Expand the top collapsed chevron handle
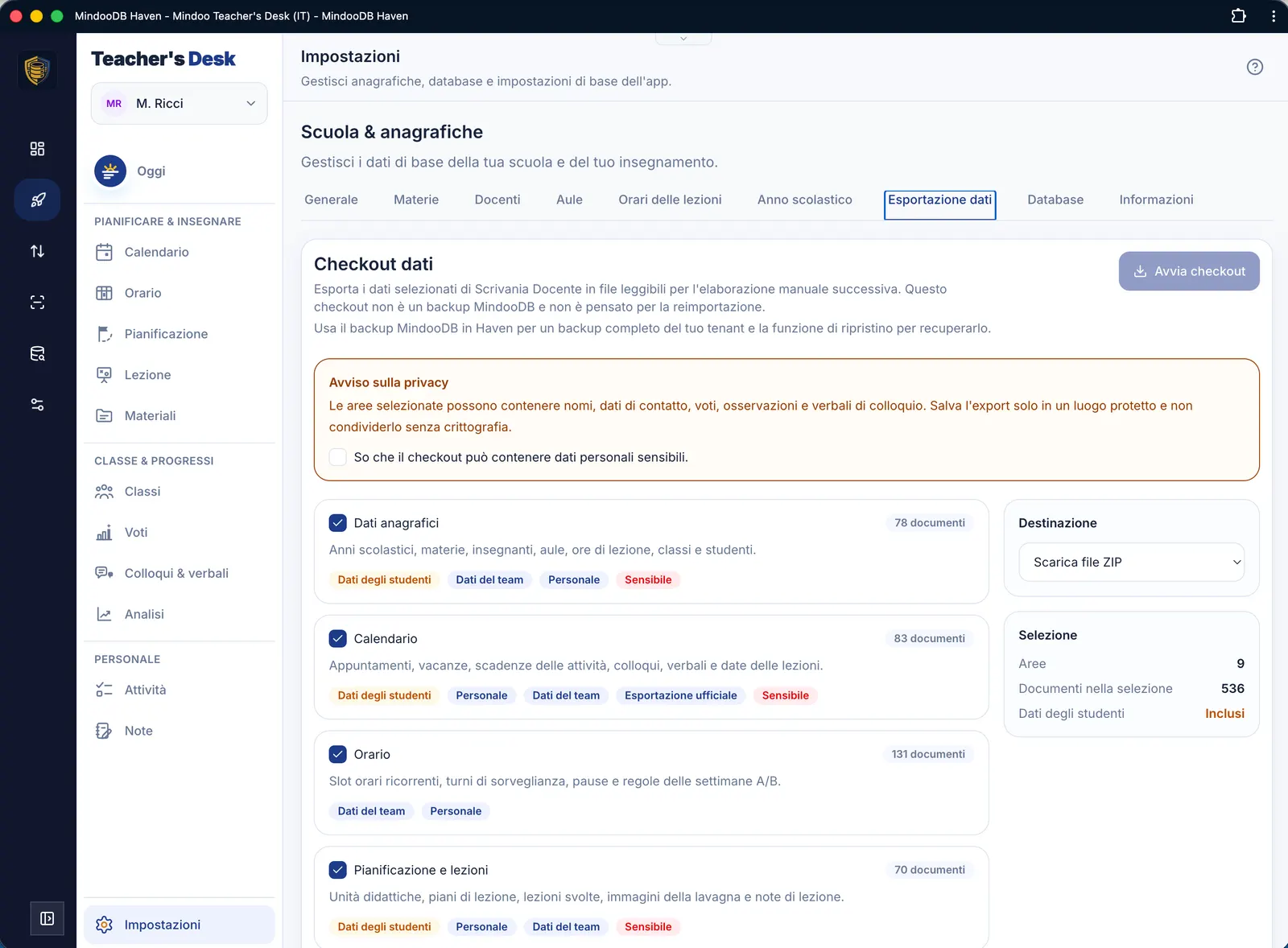 pyautogui.click(x=683, y=39)
